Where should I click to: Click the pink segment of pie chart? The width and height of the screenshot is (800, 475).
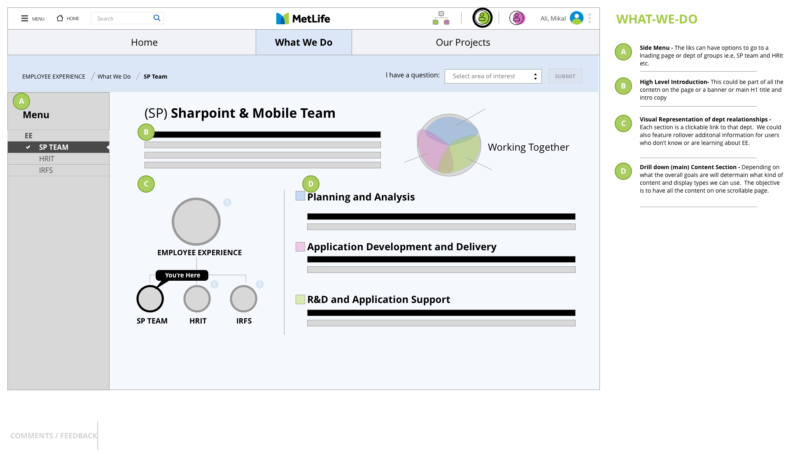pyautogui.click(x=431, y=152)
